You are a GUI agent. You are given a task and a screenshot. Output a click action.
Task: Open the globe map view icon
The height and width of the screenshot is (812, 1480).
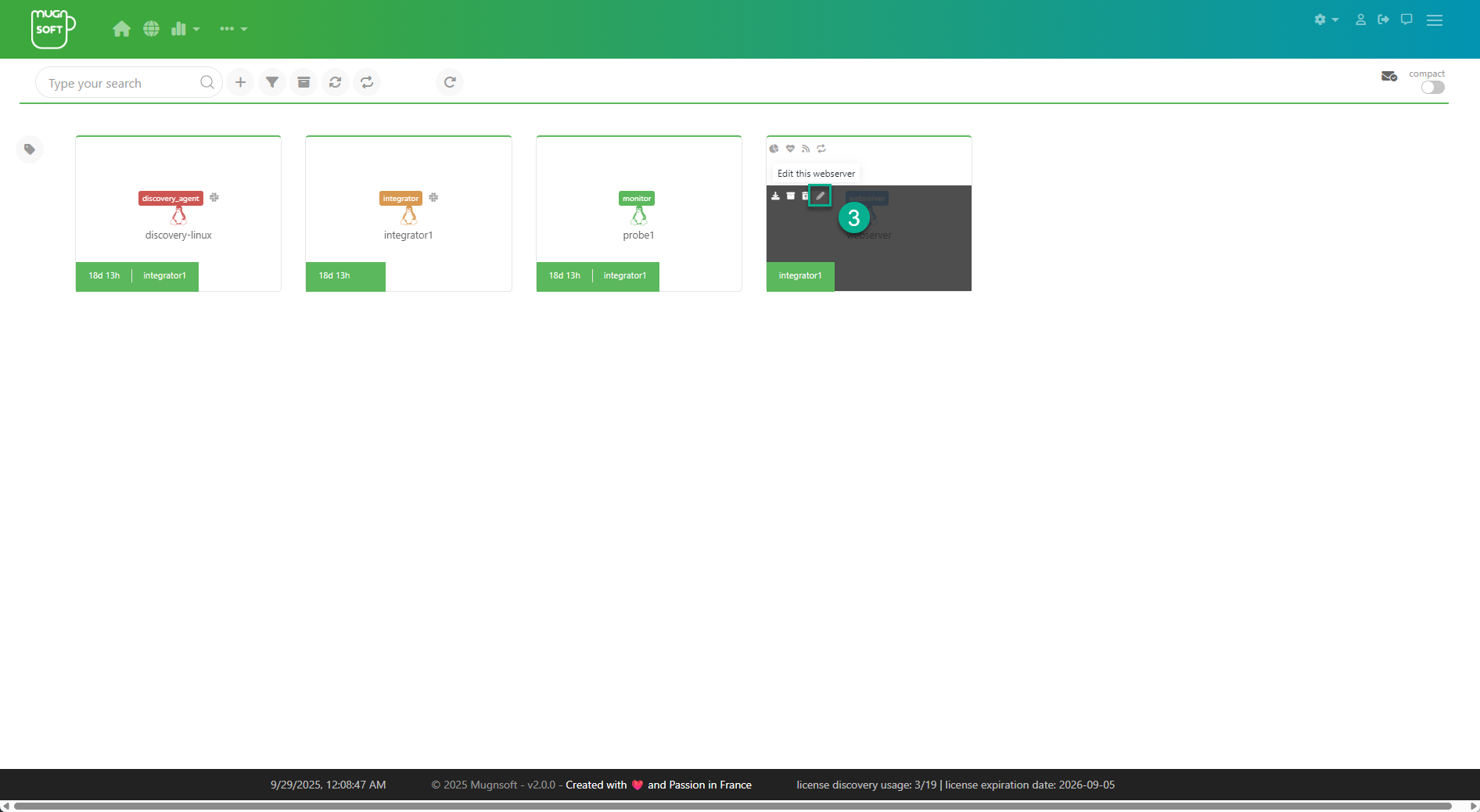tap(151, 29)
